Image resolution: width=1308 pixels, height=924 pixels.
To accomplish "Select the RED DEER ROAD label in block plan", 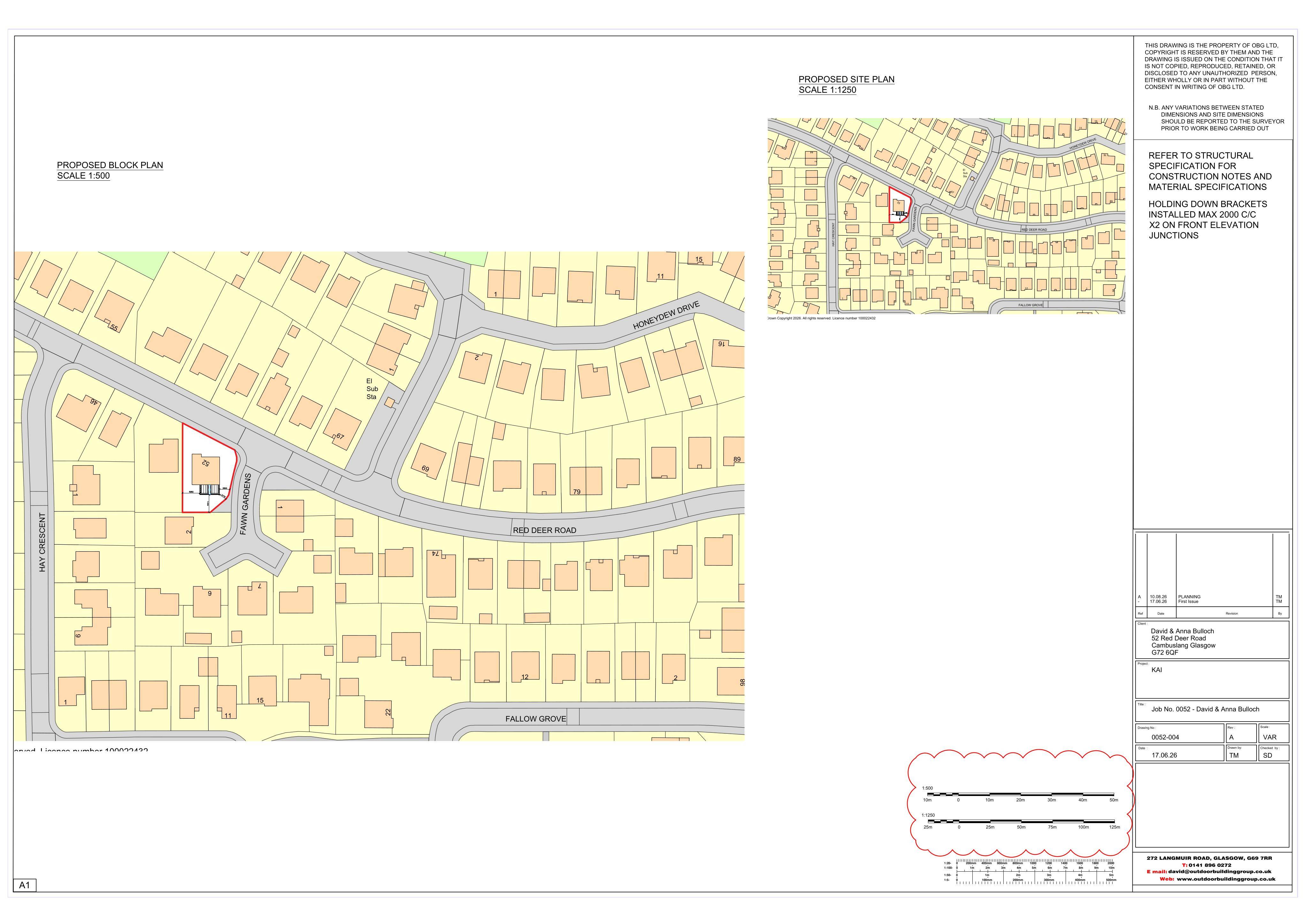I will tap(544, 530).
